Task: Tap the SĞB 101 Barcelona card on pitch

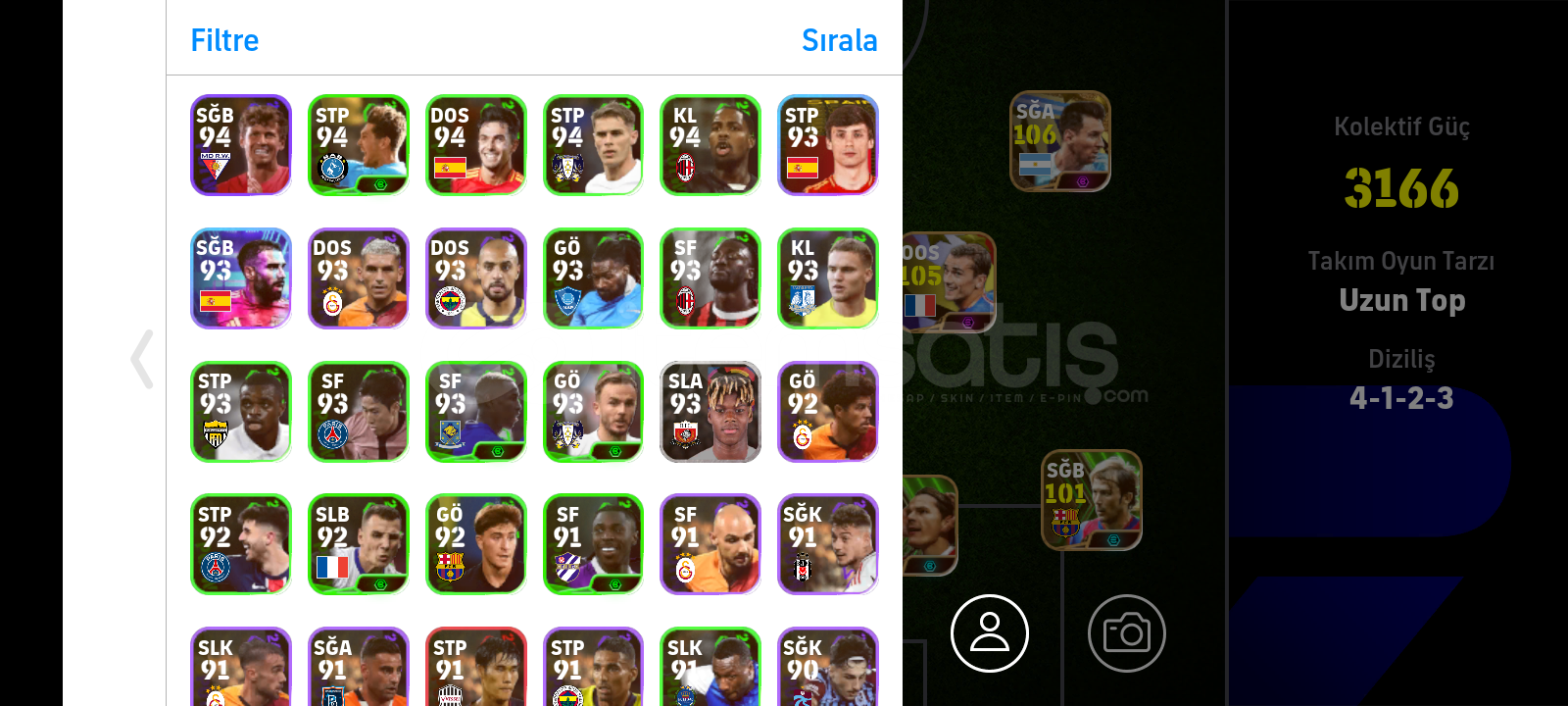Action: [x=1092, y=500]
